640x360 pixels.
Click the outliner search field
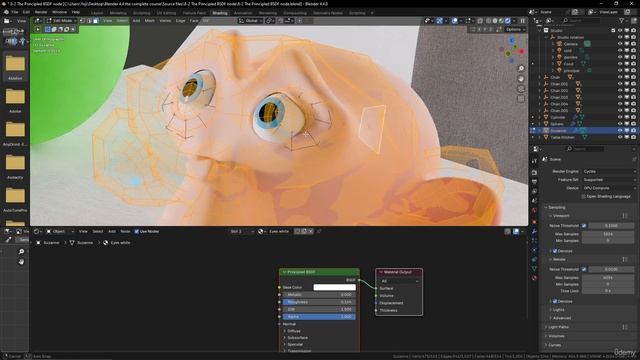tap(582, 20)
